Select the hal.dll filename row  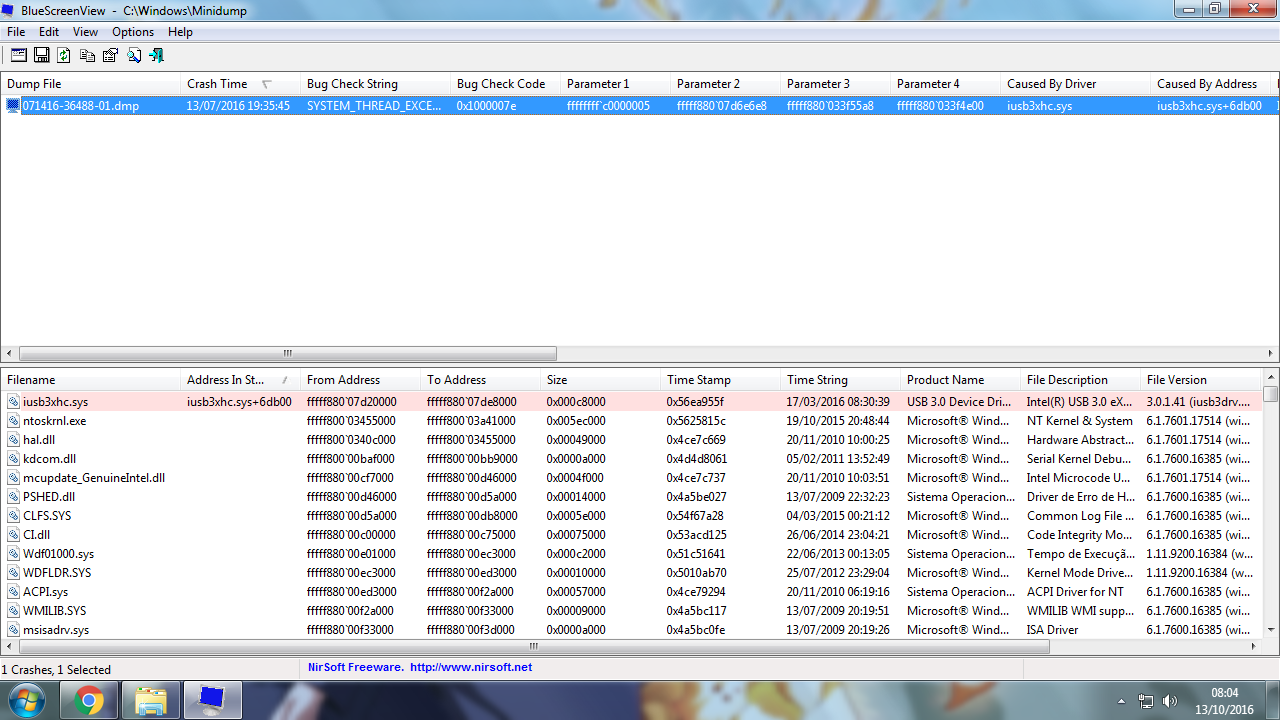[631, 440]
